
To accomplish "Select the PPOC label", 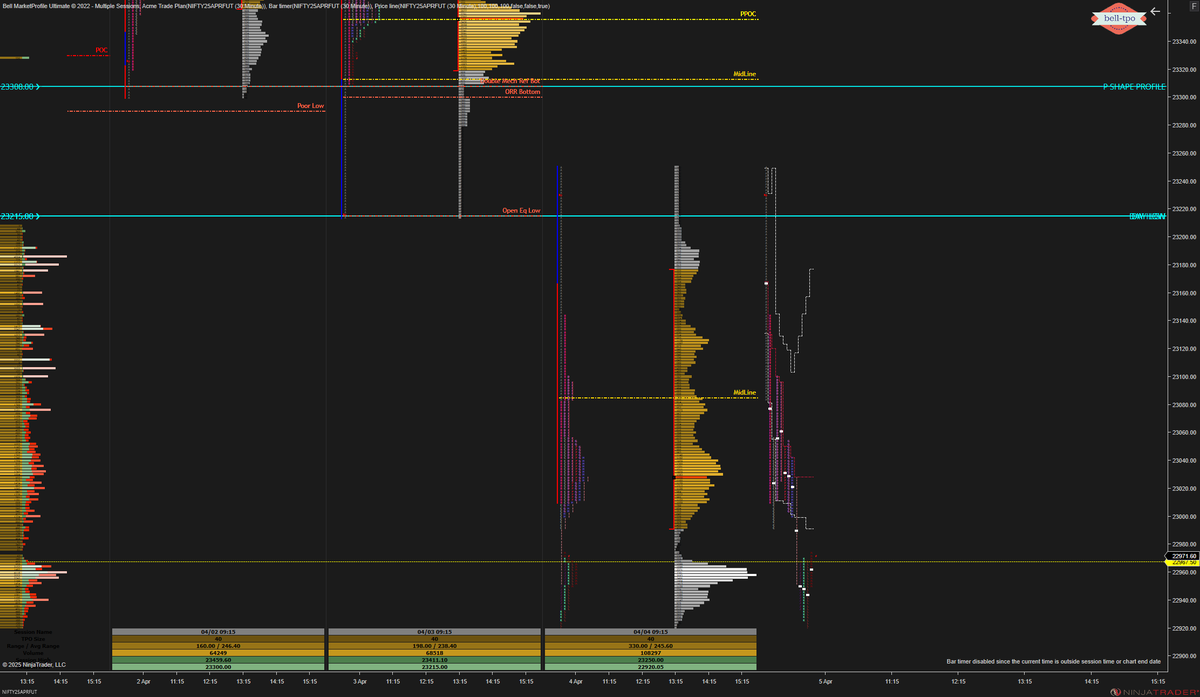I will (x=748, y=15).
